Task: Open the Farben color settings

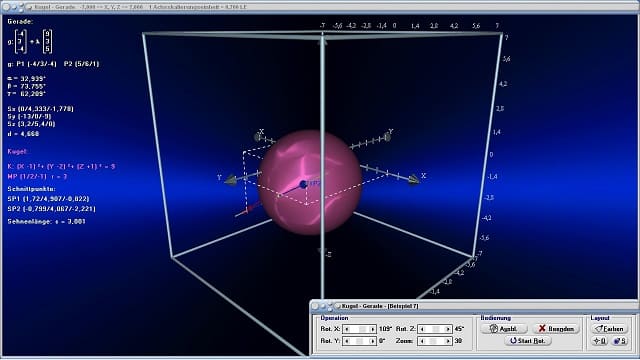Action: pyautogui.click(x=609, y=329)
